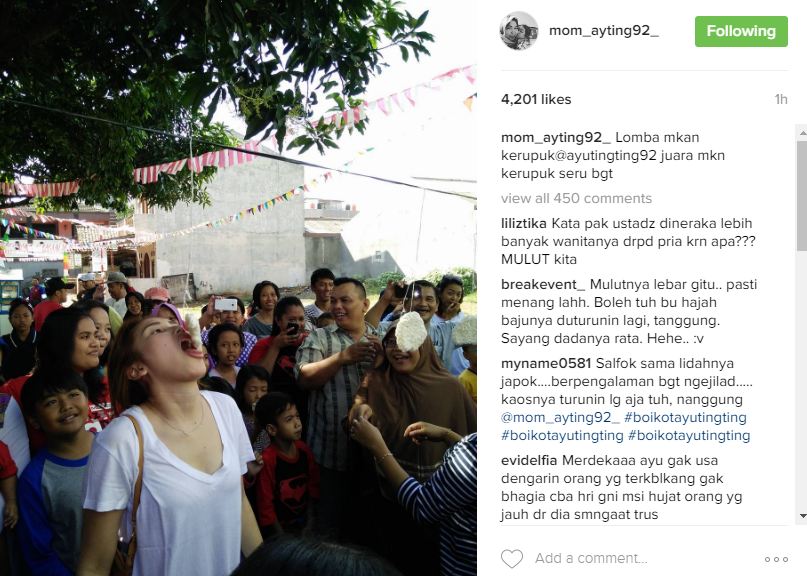The width and height of the screenshot is (807, 576).
Task: Click the @mom_ayting92_ mention in comment
Action: [x=558, y=417]
